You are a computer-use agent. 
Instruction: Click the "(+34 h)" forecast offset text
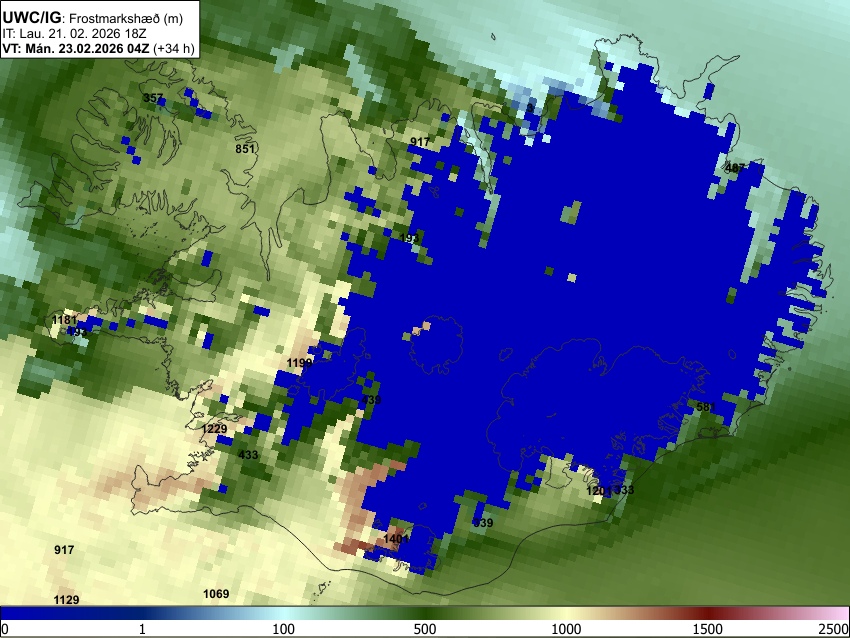click(x=173, y=48)
